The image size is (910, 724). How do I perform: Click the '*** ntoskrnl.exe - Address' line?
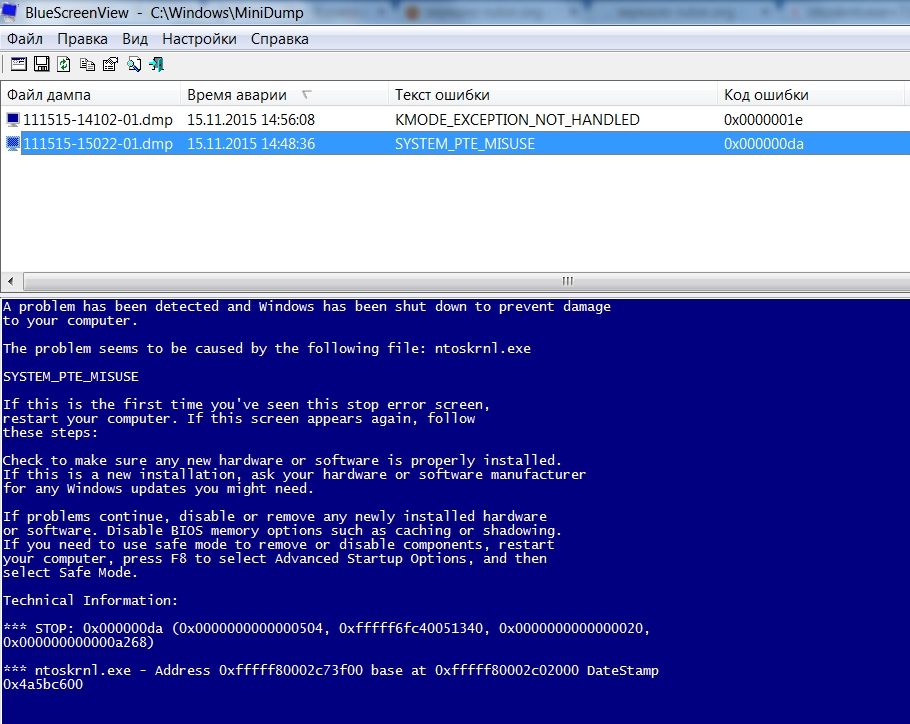[331, 670]
